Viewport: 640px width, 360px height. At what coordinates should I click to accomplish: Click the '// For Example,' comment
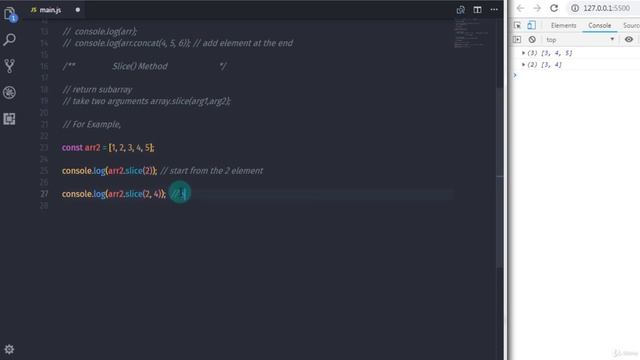[x=92, y=124]
